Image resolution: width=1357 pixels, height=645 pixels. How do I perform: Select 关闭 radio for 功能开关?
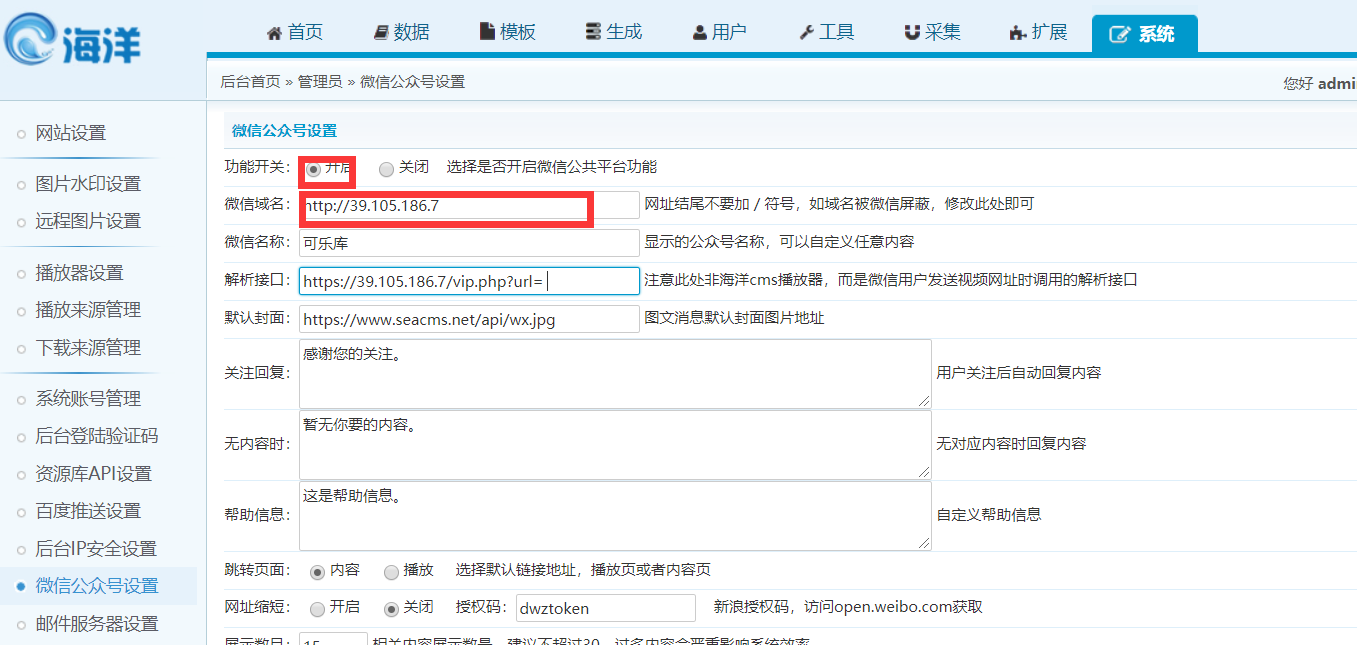387,168
